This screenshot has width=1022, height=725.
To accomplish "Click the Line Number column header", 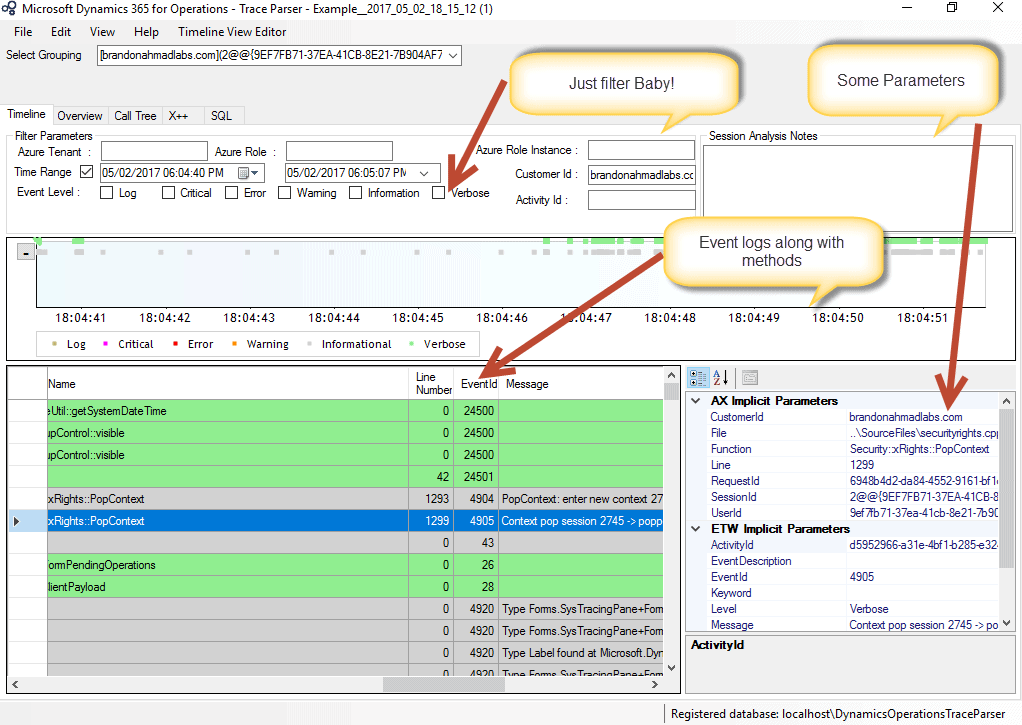I will click(x=433, y=383).
